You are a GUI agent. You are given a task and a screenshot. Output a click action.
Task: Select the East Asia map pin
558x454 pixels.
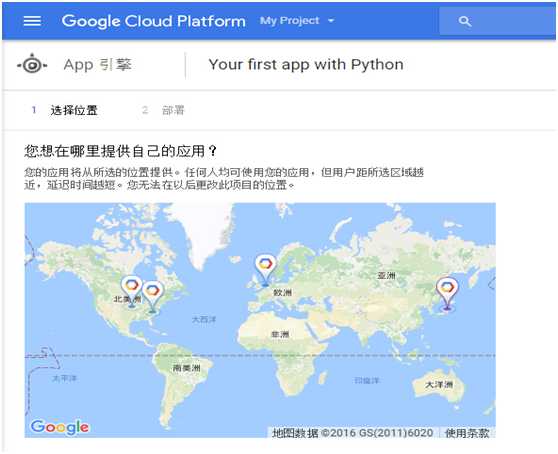tap(447, 294)
